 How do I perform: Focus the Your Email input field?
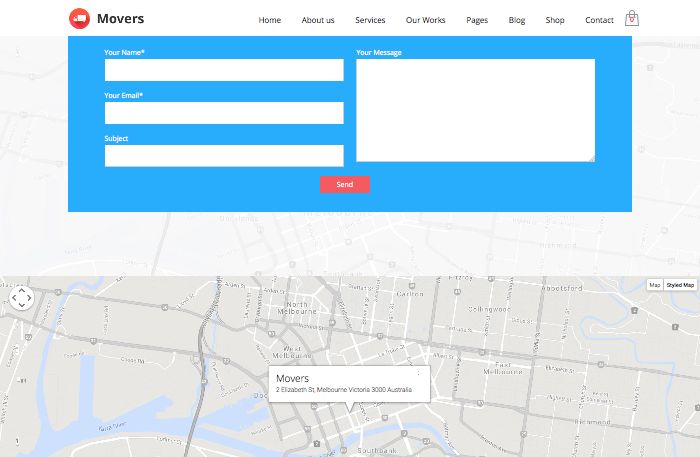[x=224, y=113]
